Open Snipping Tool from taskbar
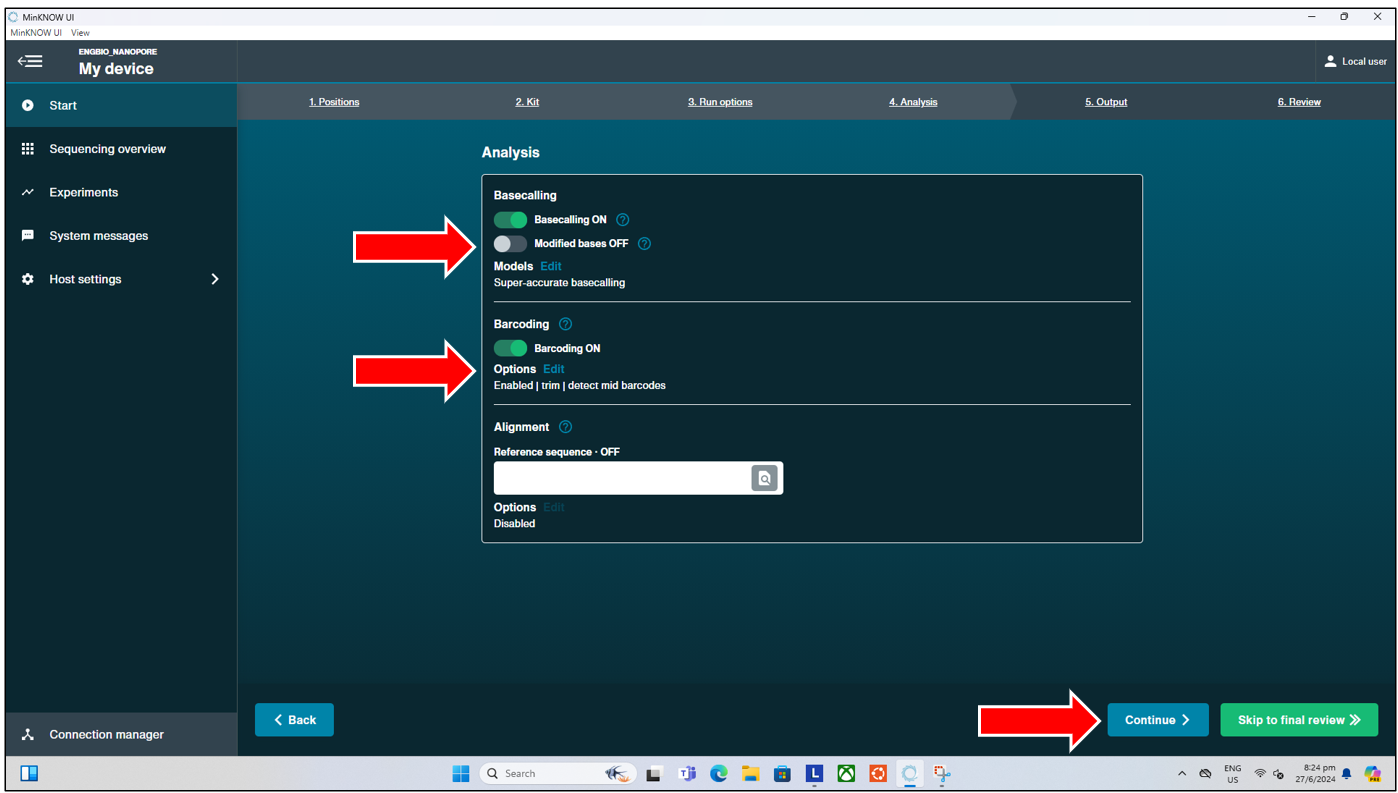The width and height of the screenshot is (1398, 793). [x=942, y=774]
